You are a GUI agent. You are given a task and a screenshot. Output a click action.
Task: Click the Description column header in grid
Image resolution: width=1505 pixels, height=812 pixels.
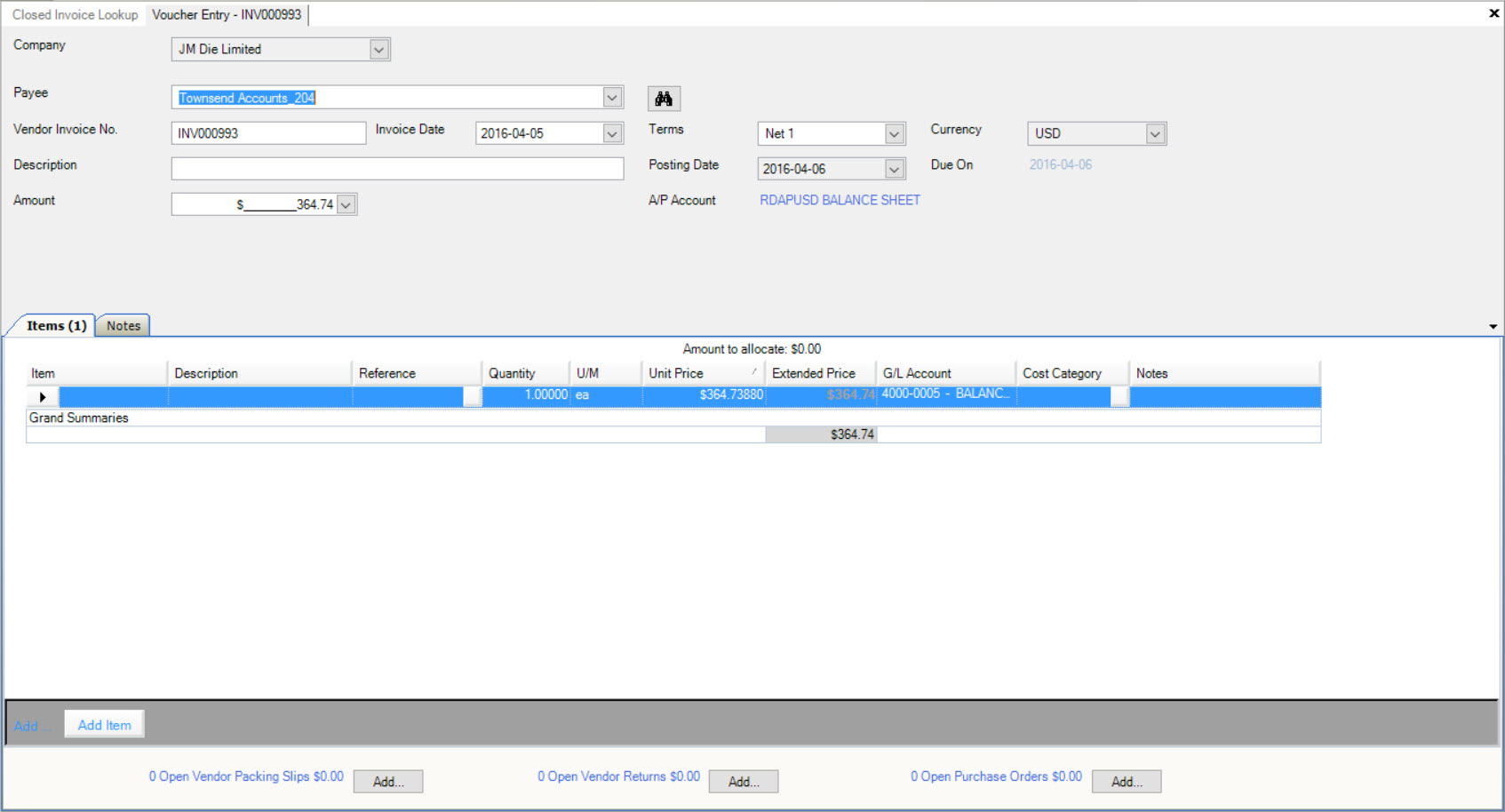tap(260, 373)
